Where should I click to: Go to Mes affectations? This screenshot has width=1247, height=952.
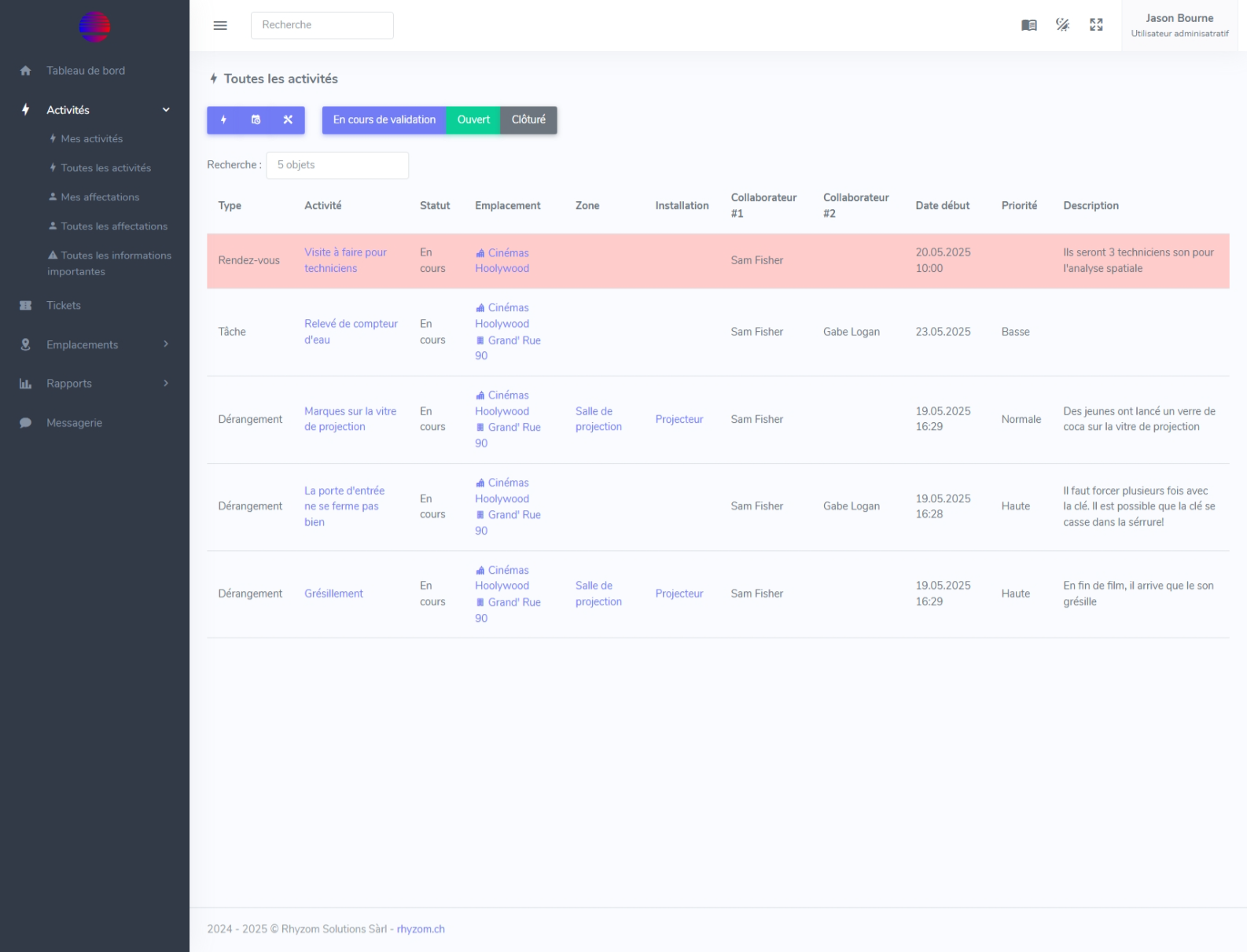[x=100, y=197]
